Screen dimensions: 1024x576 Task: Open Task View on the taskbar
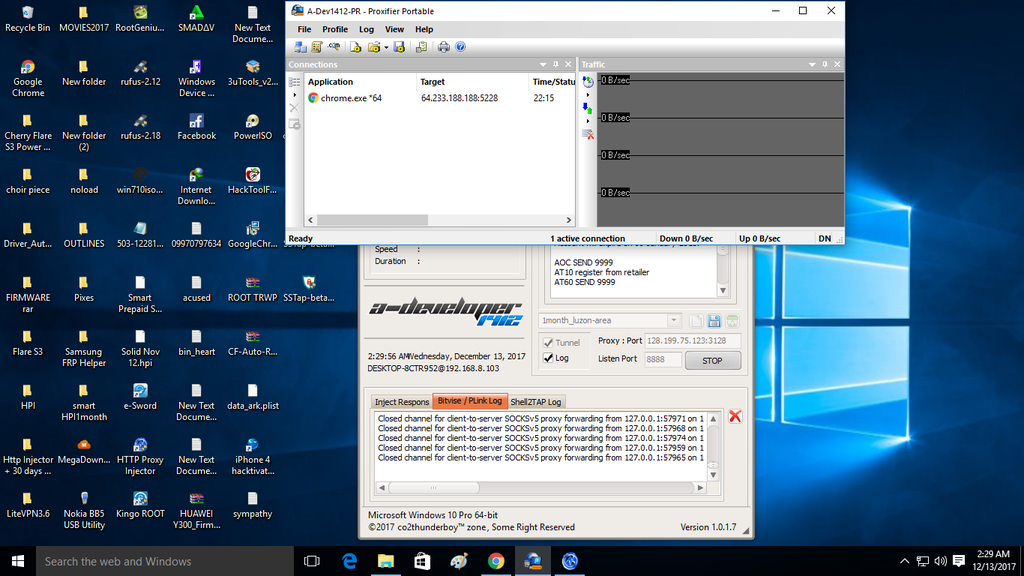tap(312, 561)
